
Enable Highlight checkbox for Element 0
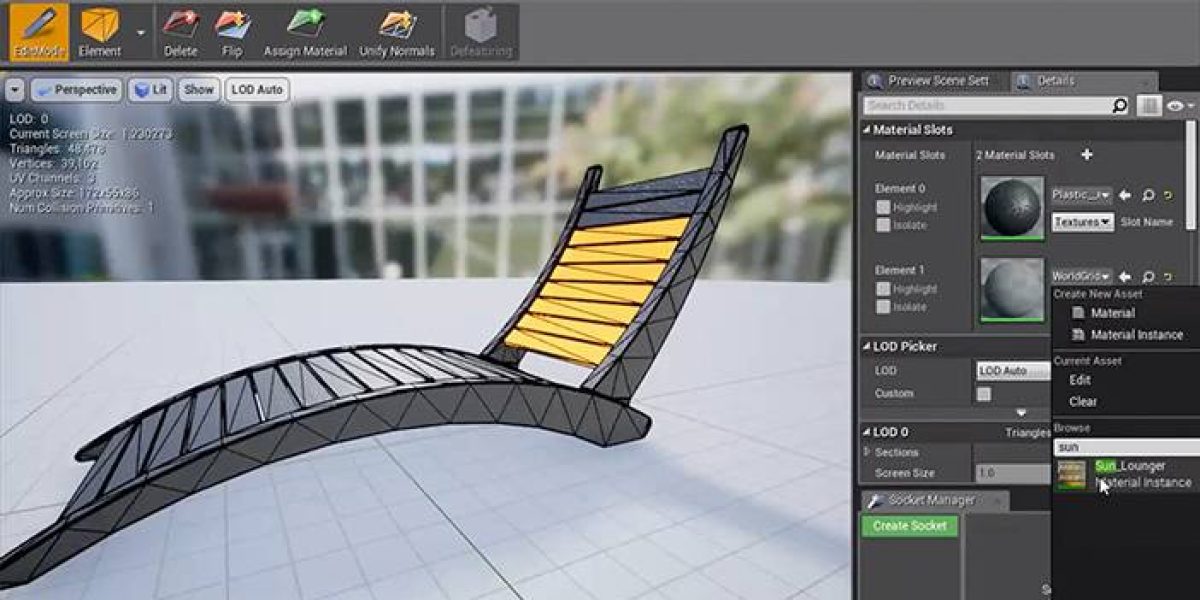[x=883, y=207]
